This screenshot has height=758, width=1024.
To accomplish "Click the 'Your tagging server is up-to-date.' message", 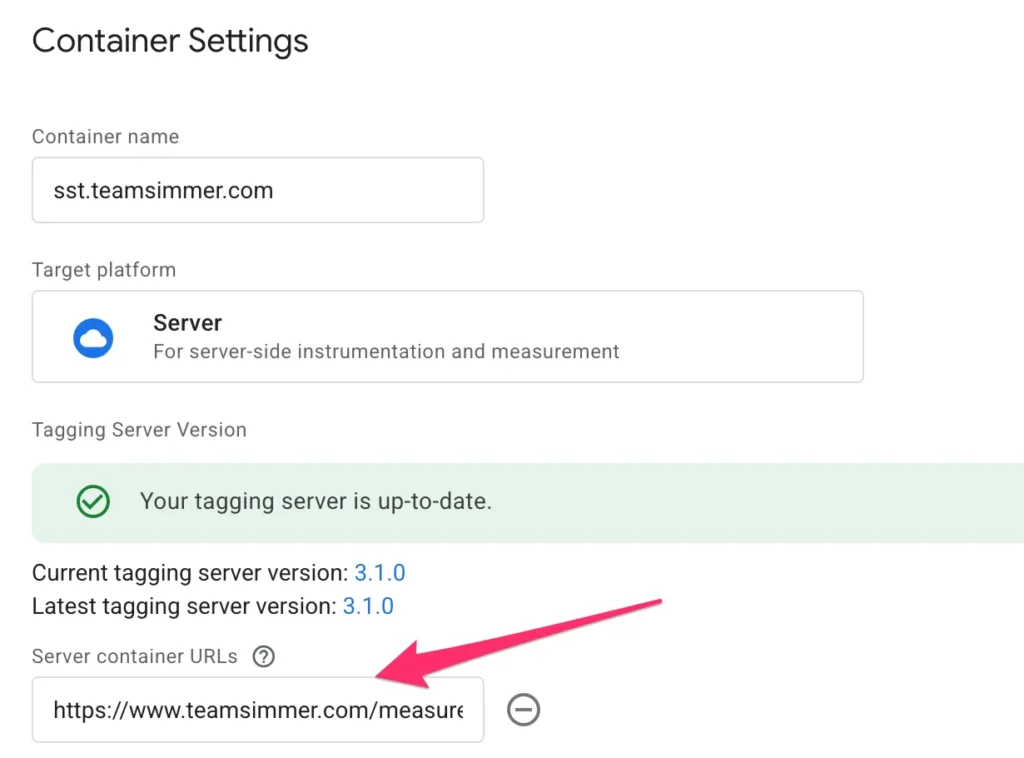I will [x=315, y=501].
